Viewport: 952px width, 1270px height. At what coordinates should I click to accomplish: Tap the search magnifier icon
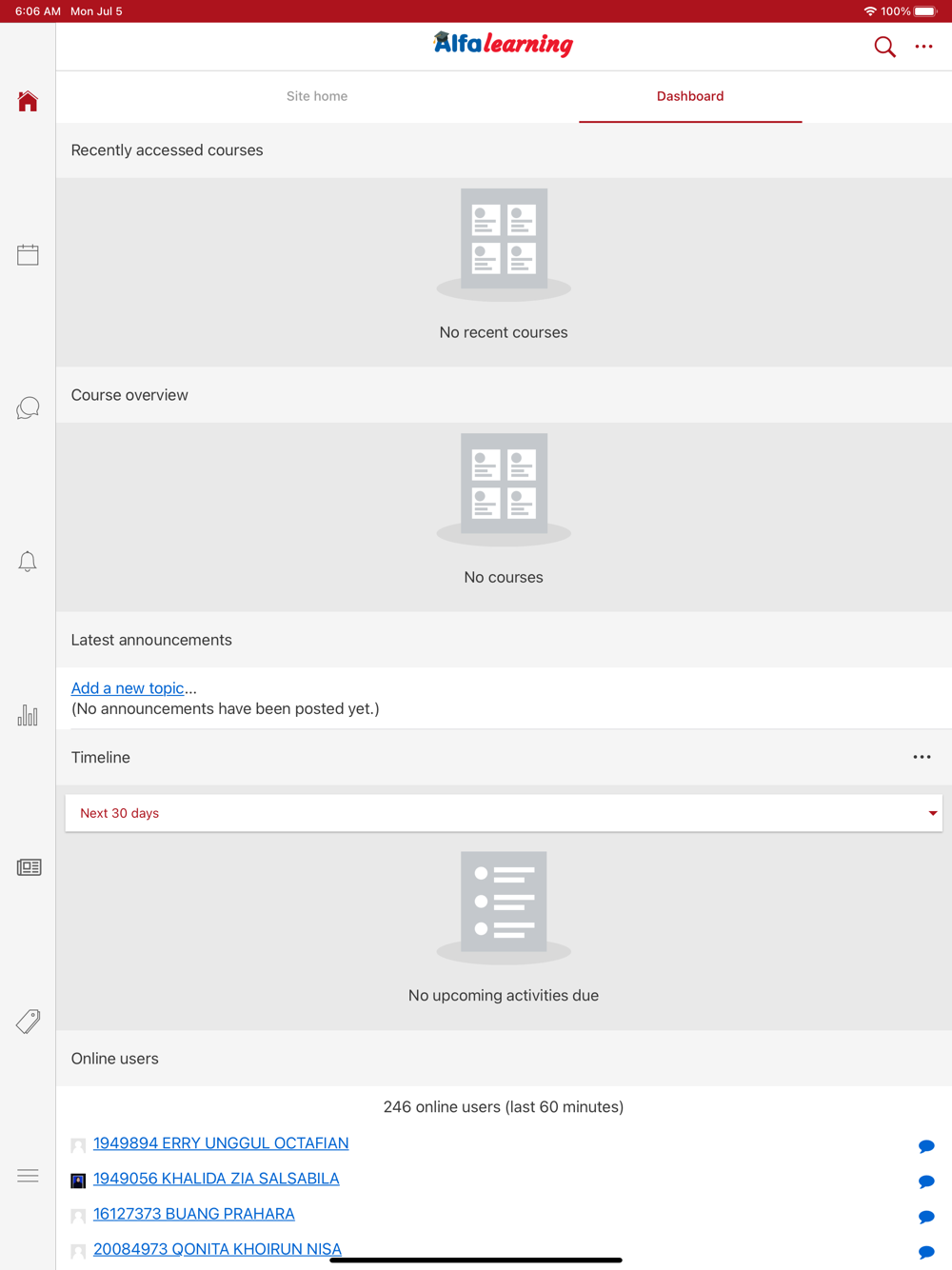884,47
